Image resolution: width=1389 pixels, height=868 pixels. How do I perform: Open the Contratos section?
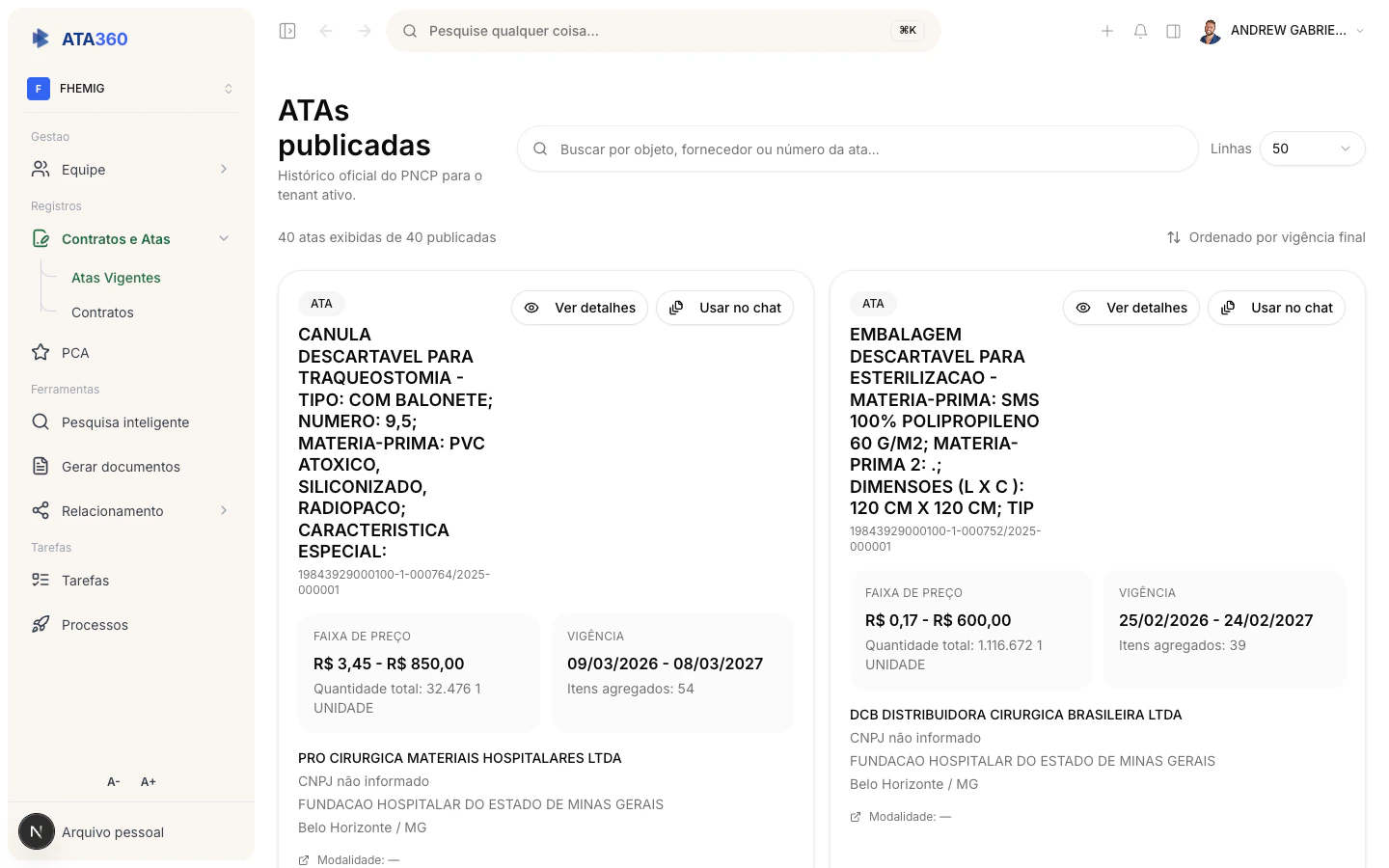coord(102,312)
